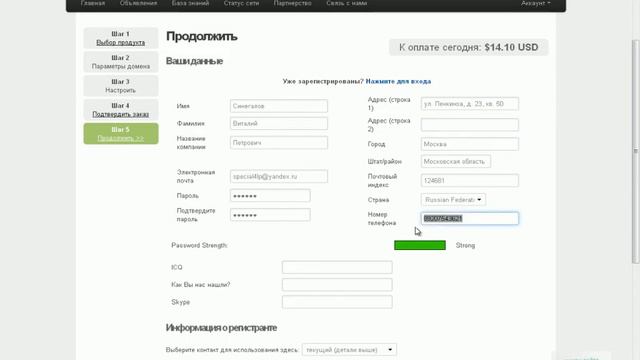Viewport: 640px width, 360px height.
Task: Focus the Город input field
Action: [x=470, y=144]
